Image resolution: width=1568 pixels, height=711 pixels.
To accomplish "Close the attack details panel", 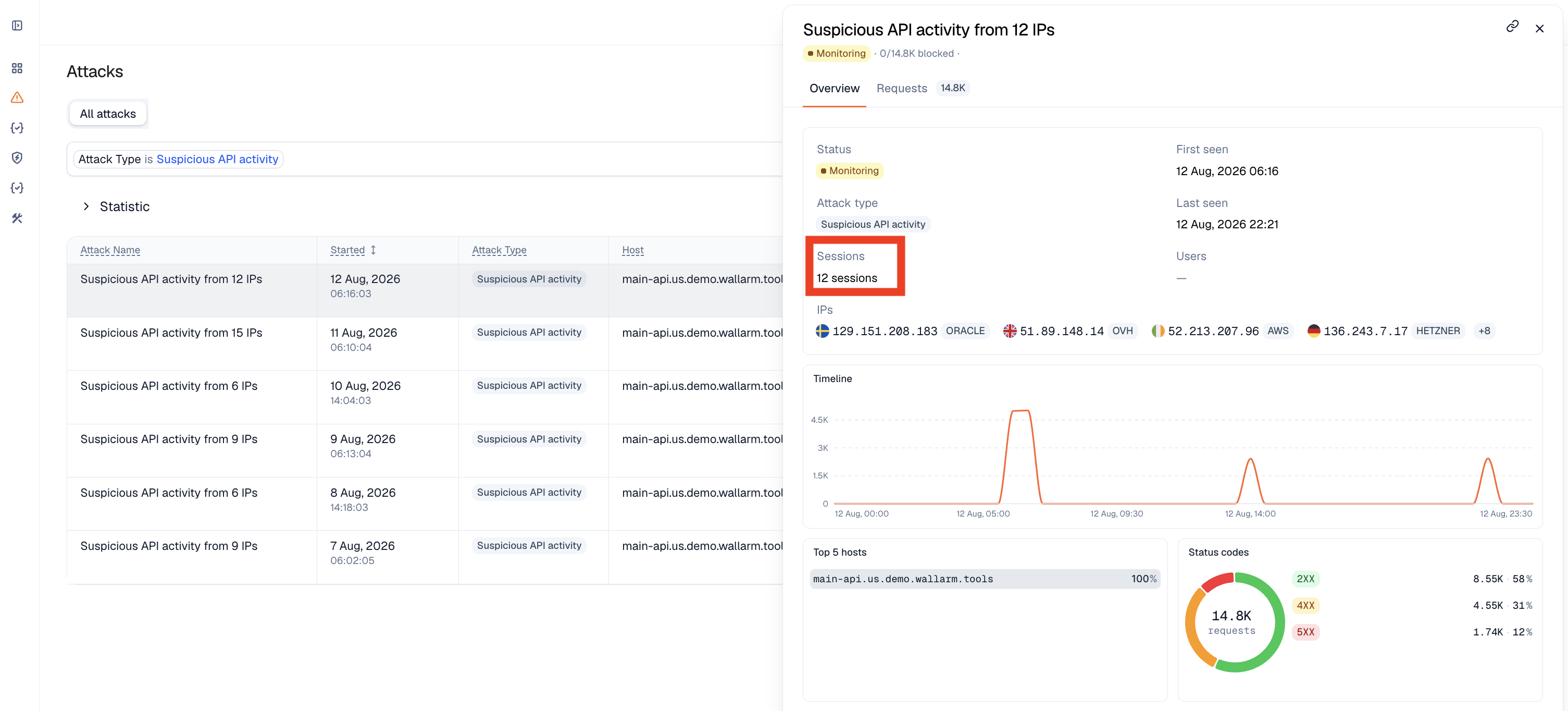I will (x=1539, y=29).
